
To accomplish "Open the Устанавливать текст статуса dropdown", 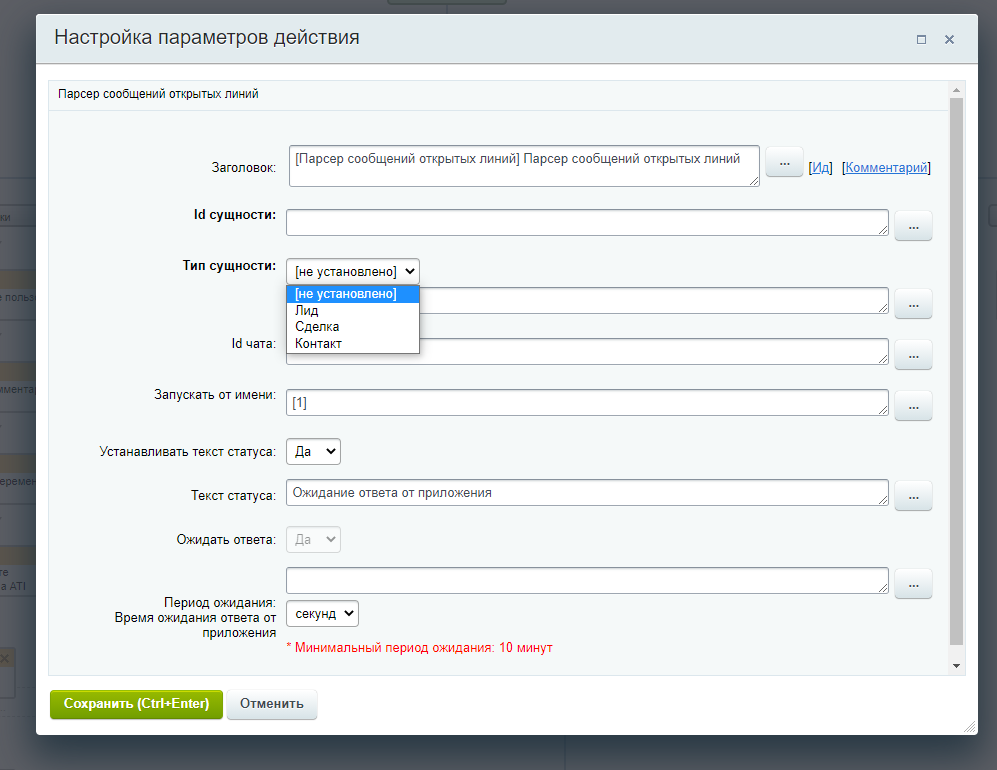I will [x=313, y=452].
